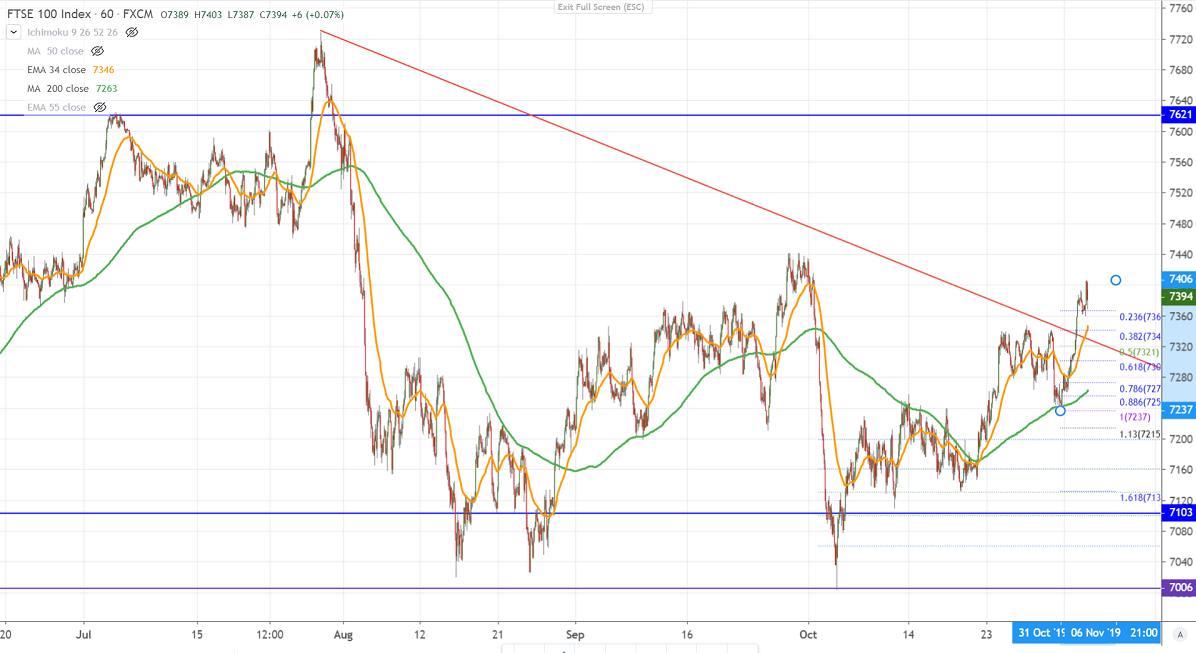Click the 7237 blue price label

click(1179, 410)
